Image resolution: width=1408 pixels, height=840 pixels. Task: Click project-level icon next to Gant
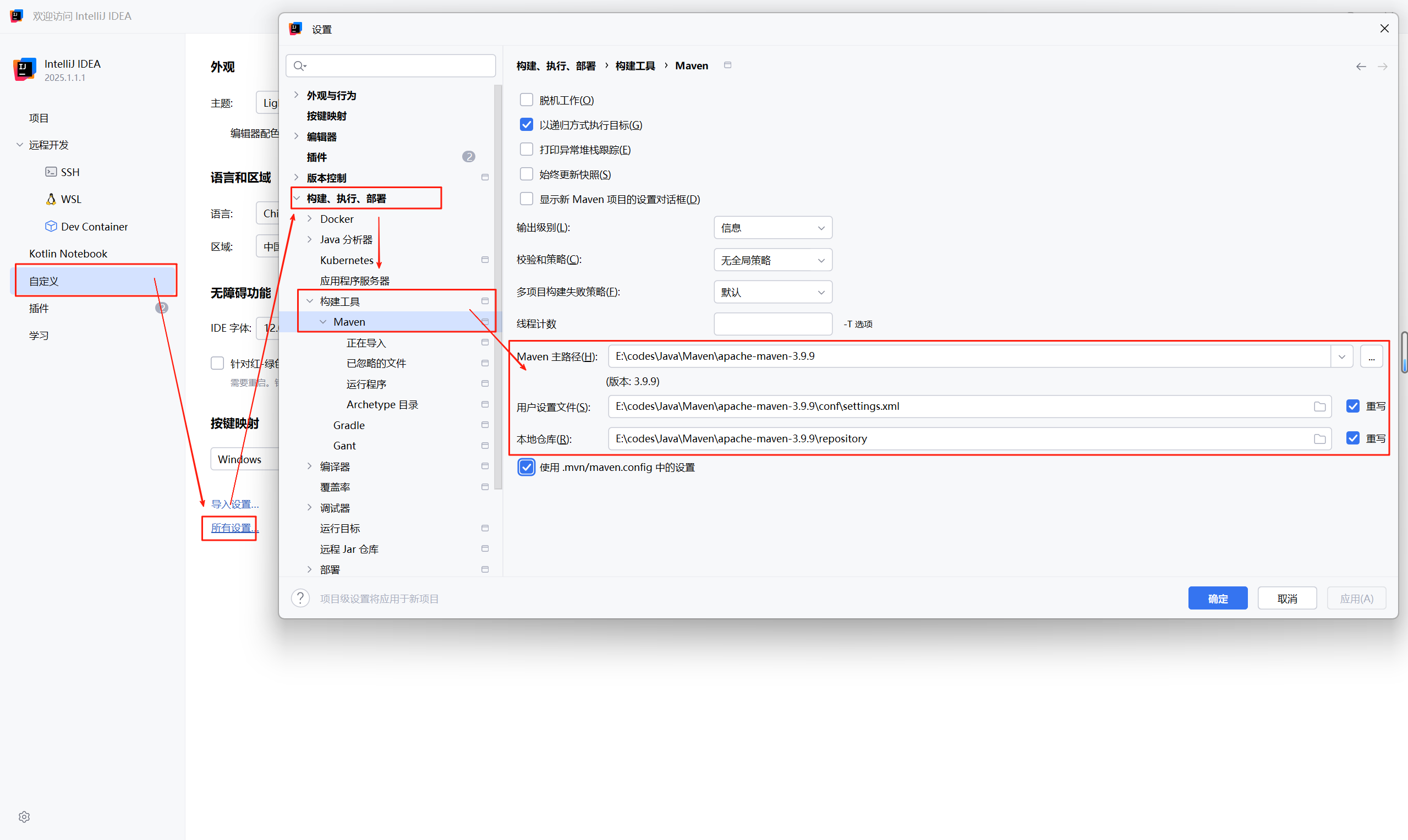click(485, 446)
